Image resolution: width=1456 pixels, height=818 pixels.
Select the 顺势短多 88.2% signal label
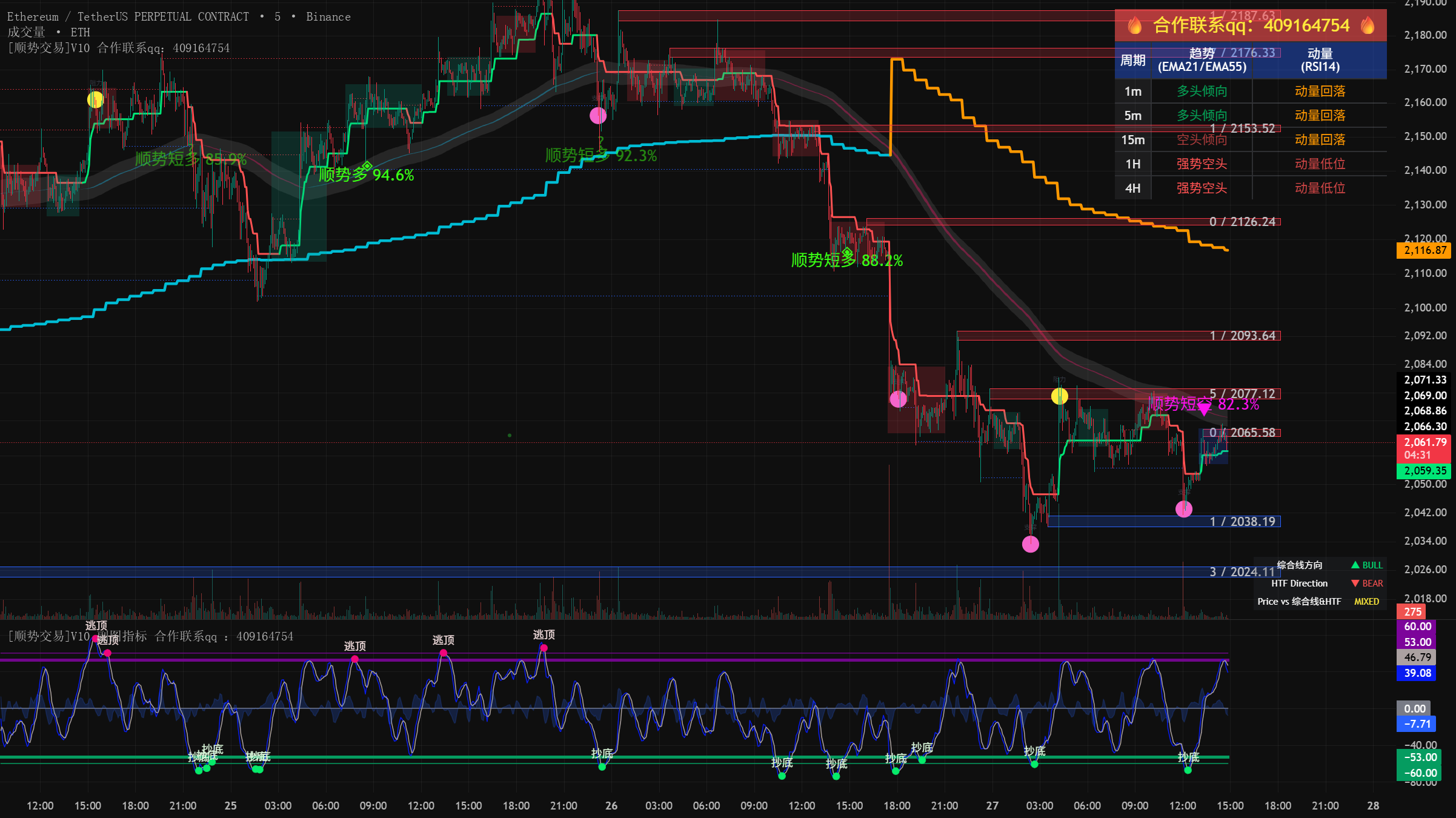pyautogui.click(x=847, y=260)
